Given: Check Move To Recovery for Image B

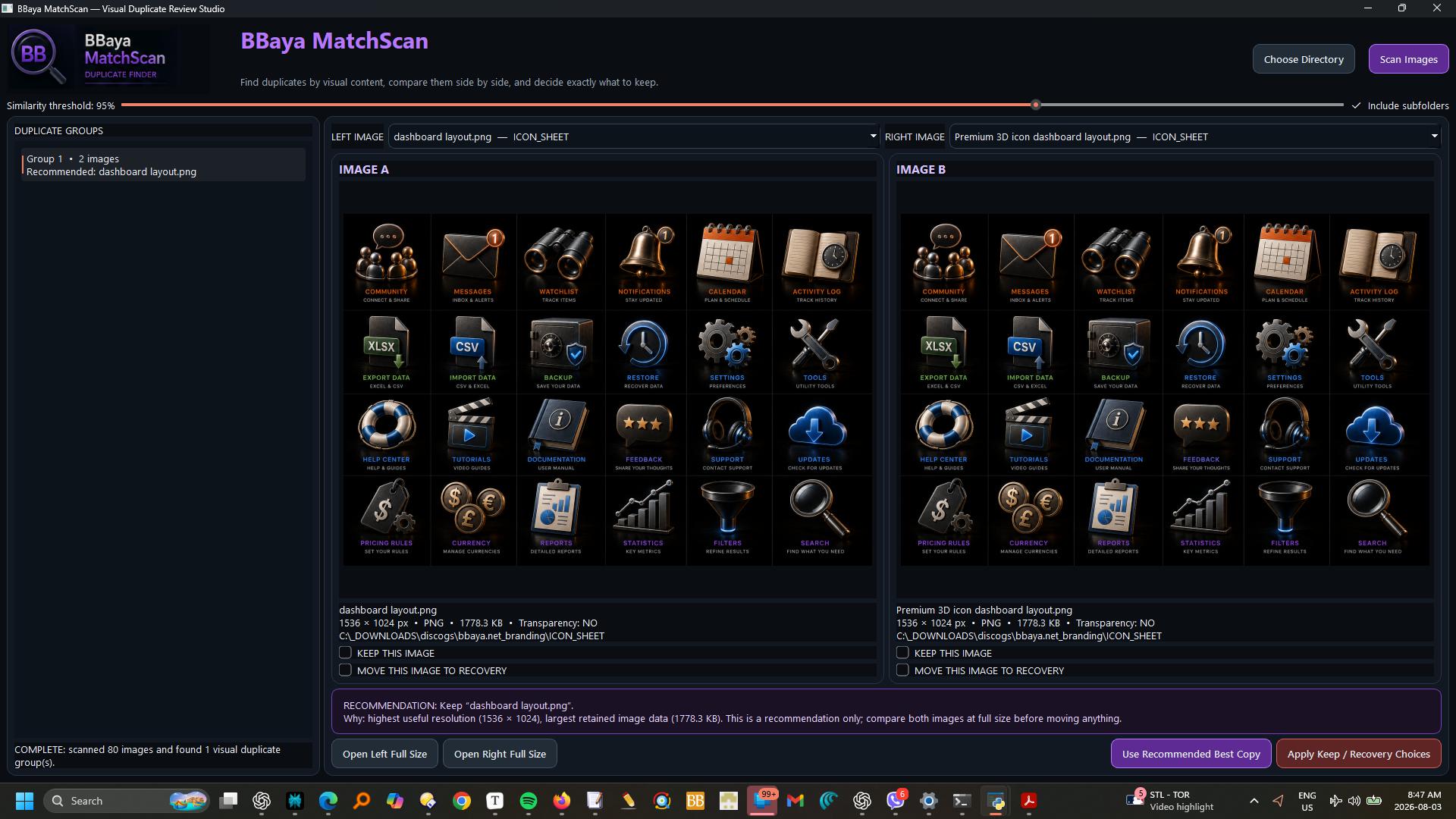Looking at the screenshot, I should pos(902,670).
